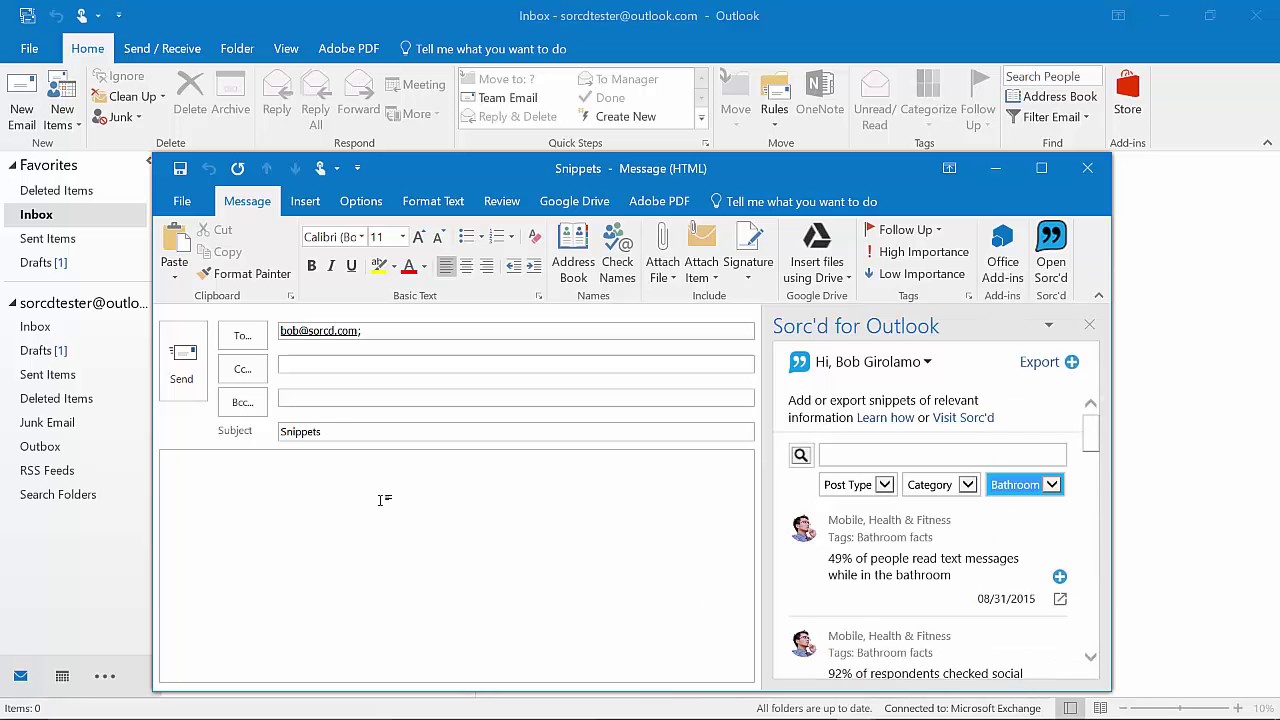Click the Subject field
This screenshot has width=1280, height=720.
coord(516,432)
